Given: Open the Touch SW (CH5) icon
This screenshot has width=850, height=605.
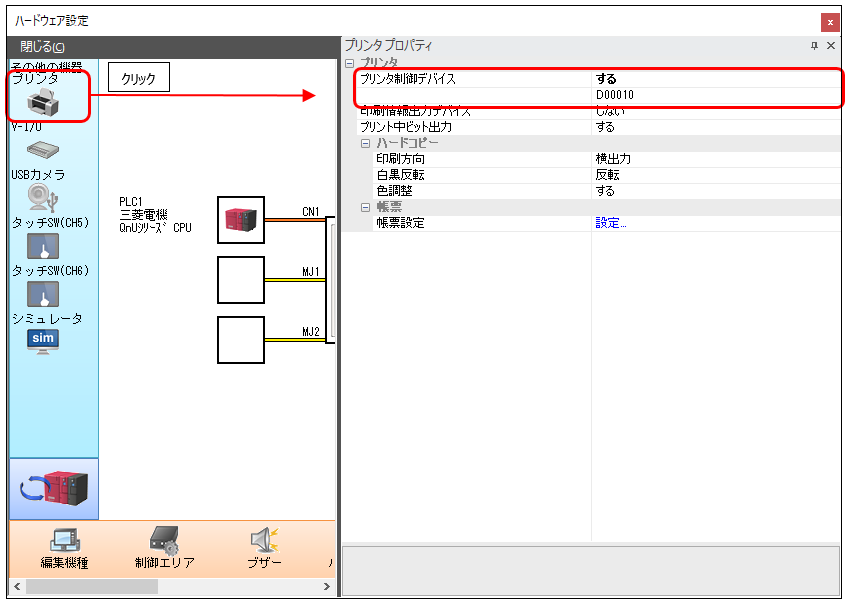Looking at the screenshot, I should pyautogui.click(x=42, y=246).
